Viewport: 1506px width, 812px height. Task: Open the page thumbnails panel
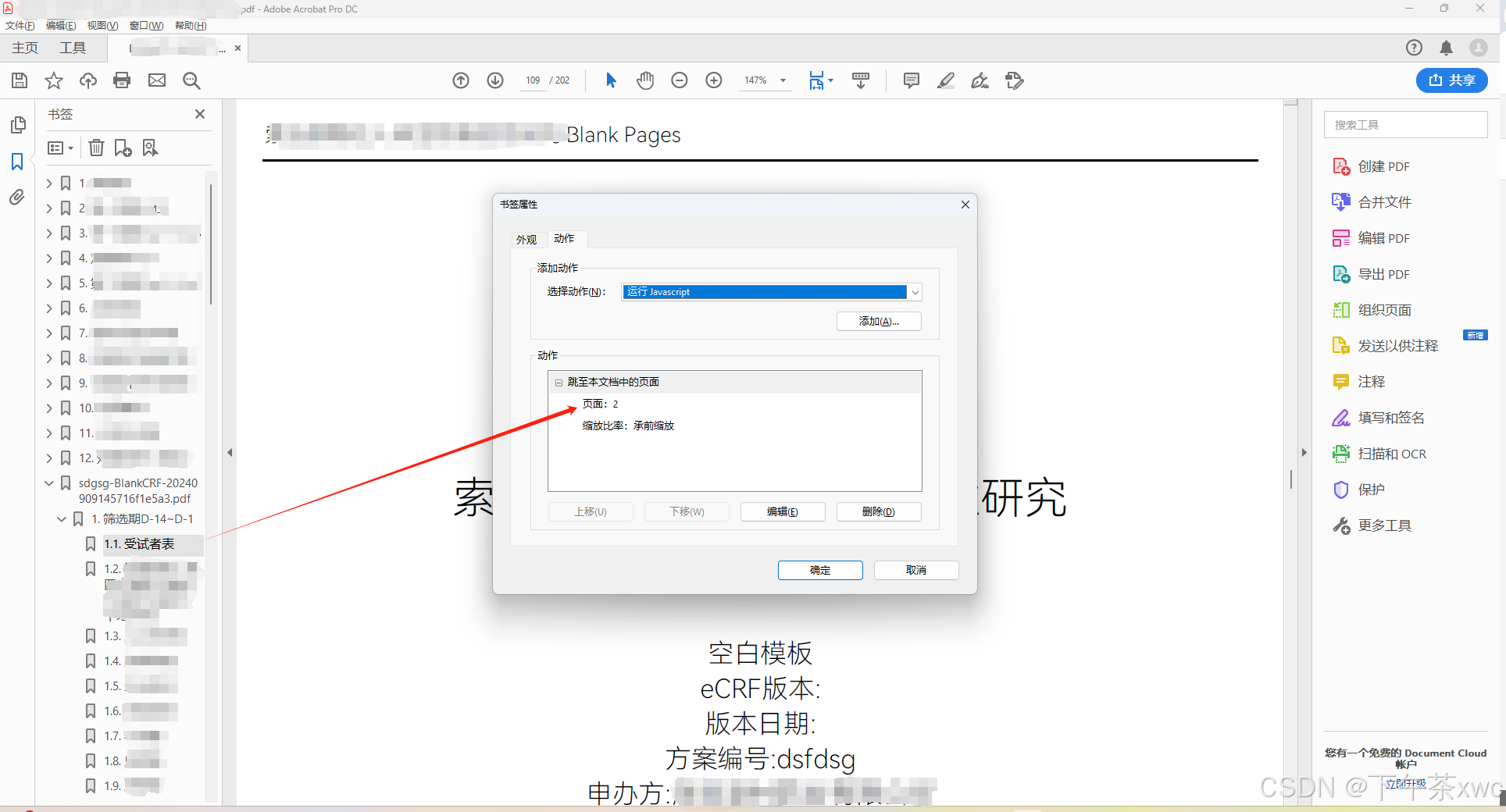point(17,124)
